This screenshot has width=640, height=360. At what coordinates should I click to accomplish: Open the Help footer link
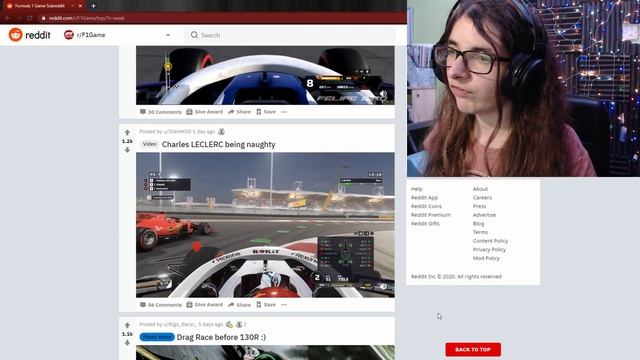[417, 189]
